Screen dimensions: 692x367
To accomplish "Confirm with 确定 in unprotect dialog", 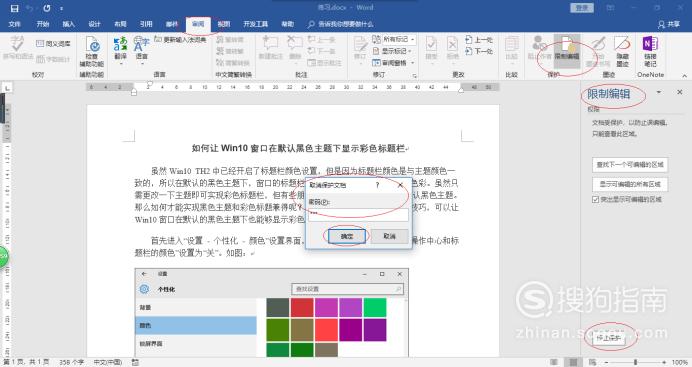I will pyautogui.click(x=347, y=236).
